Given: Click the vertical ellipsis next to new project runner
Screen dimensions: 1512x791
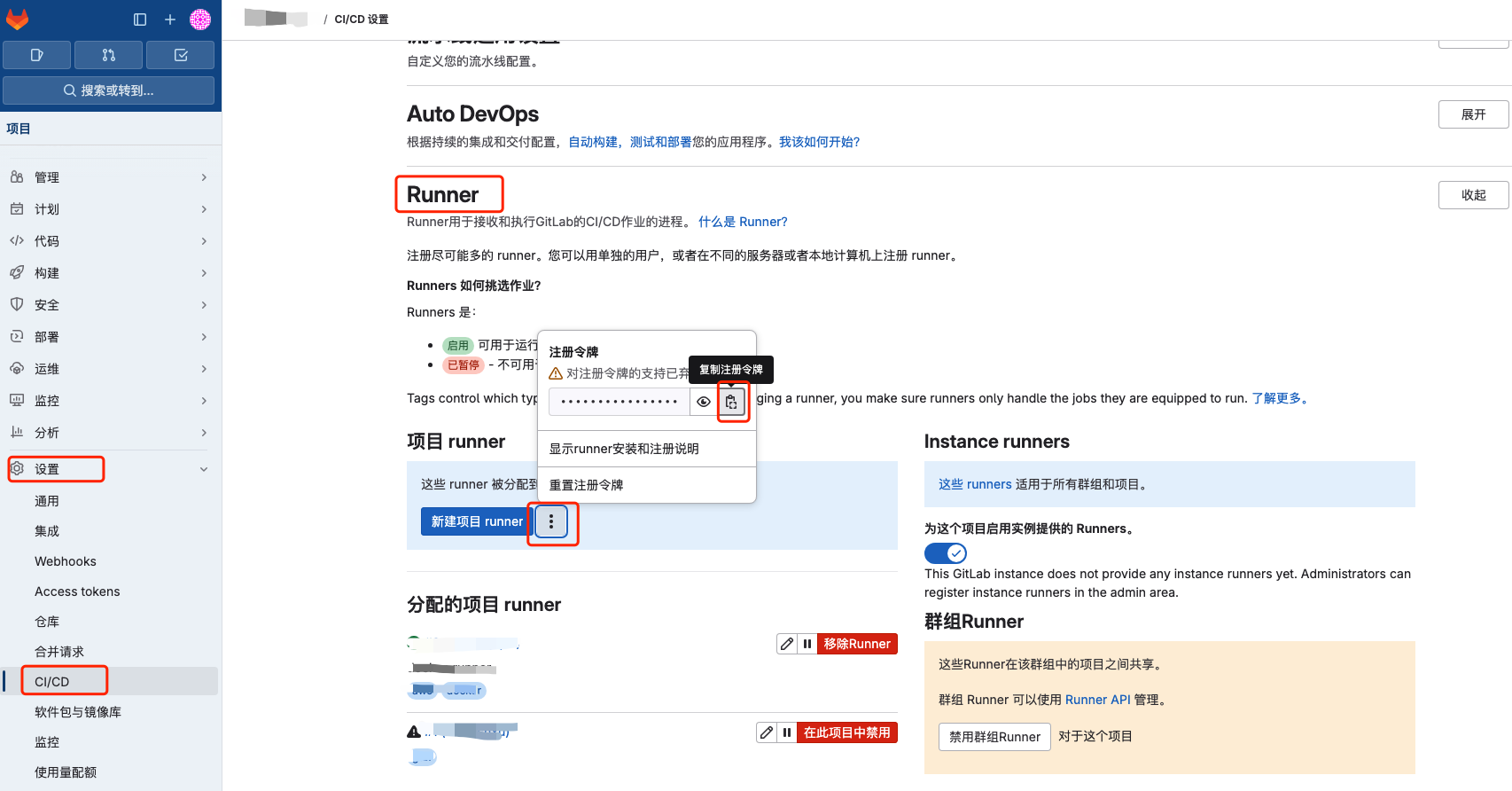Looking at the screenshot, I should pos(551,521).
